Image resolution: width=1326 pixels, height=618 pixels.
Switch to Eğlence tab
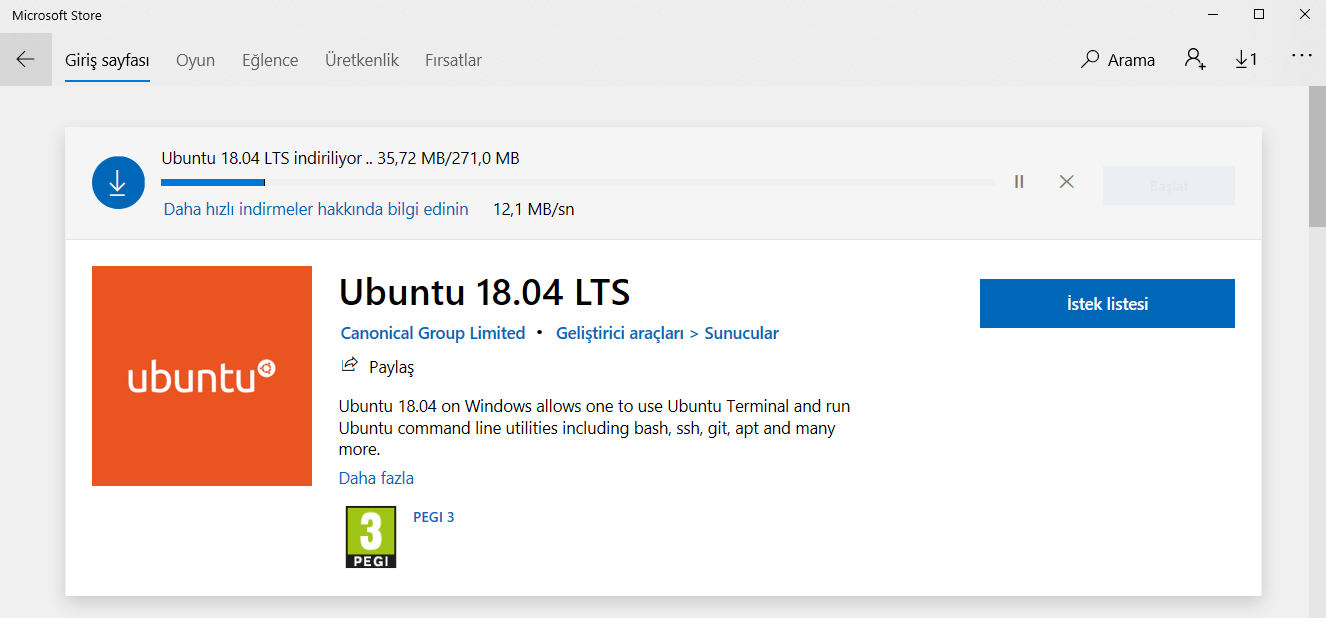click(270, 60)
